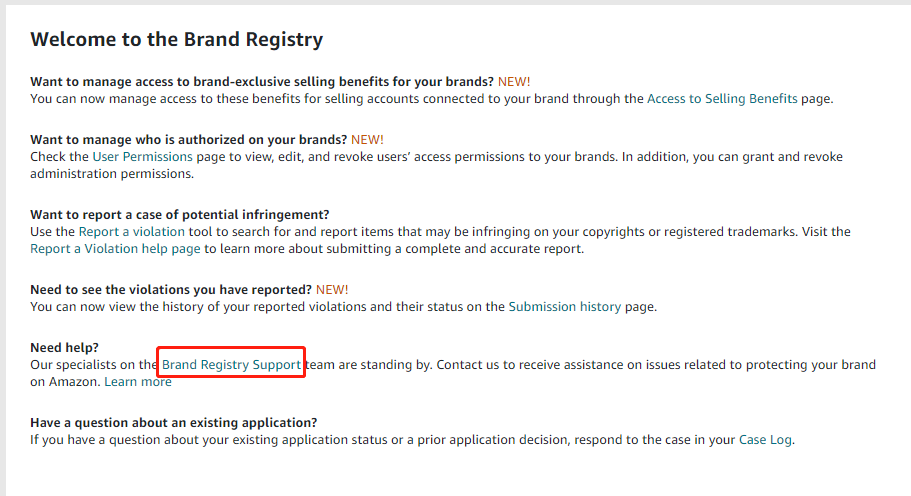
Task: Contact Brand Registry Support via highlighted link
Action: coord(231,365)
